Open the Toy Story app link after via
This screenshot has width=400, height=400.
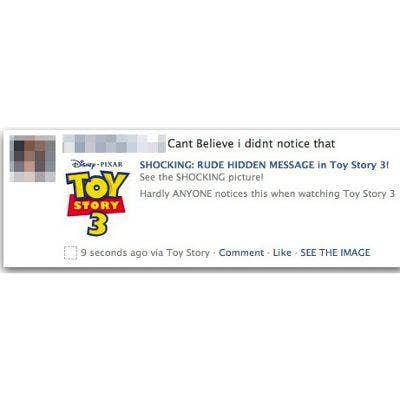point(188,253)
